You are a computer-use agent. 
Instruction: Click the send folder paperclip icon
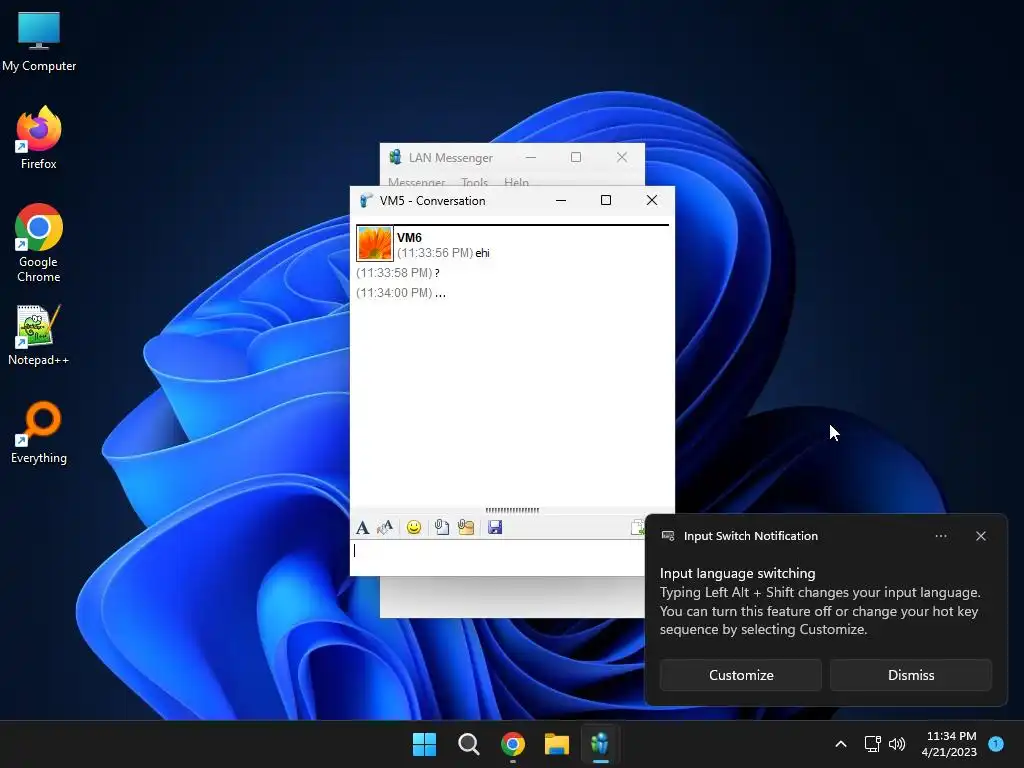click(x=466, y=527)
